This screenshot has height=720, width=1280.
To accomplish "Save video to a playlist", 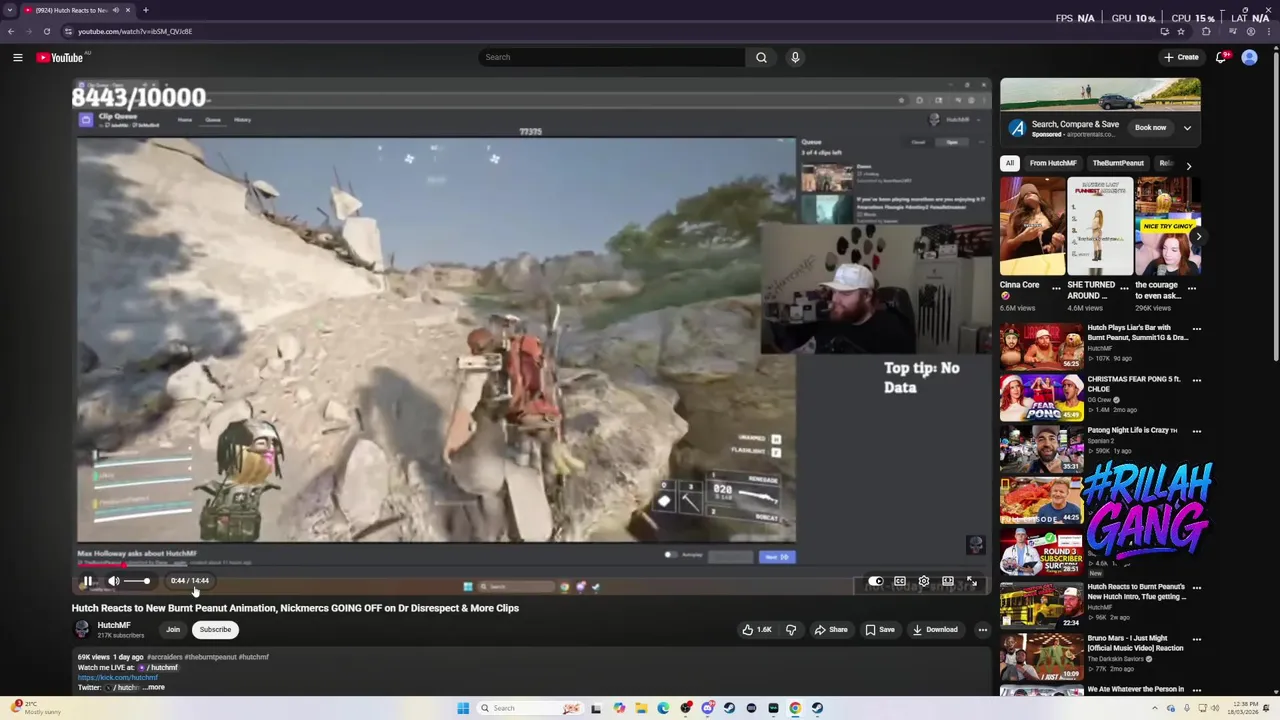I will 880,630.
